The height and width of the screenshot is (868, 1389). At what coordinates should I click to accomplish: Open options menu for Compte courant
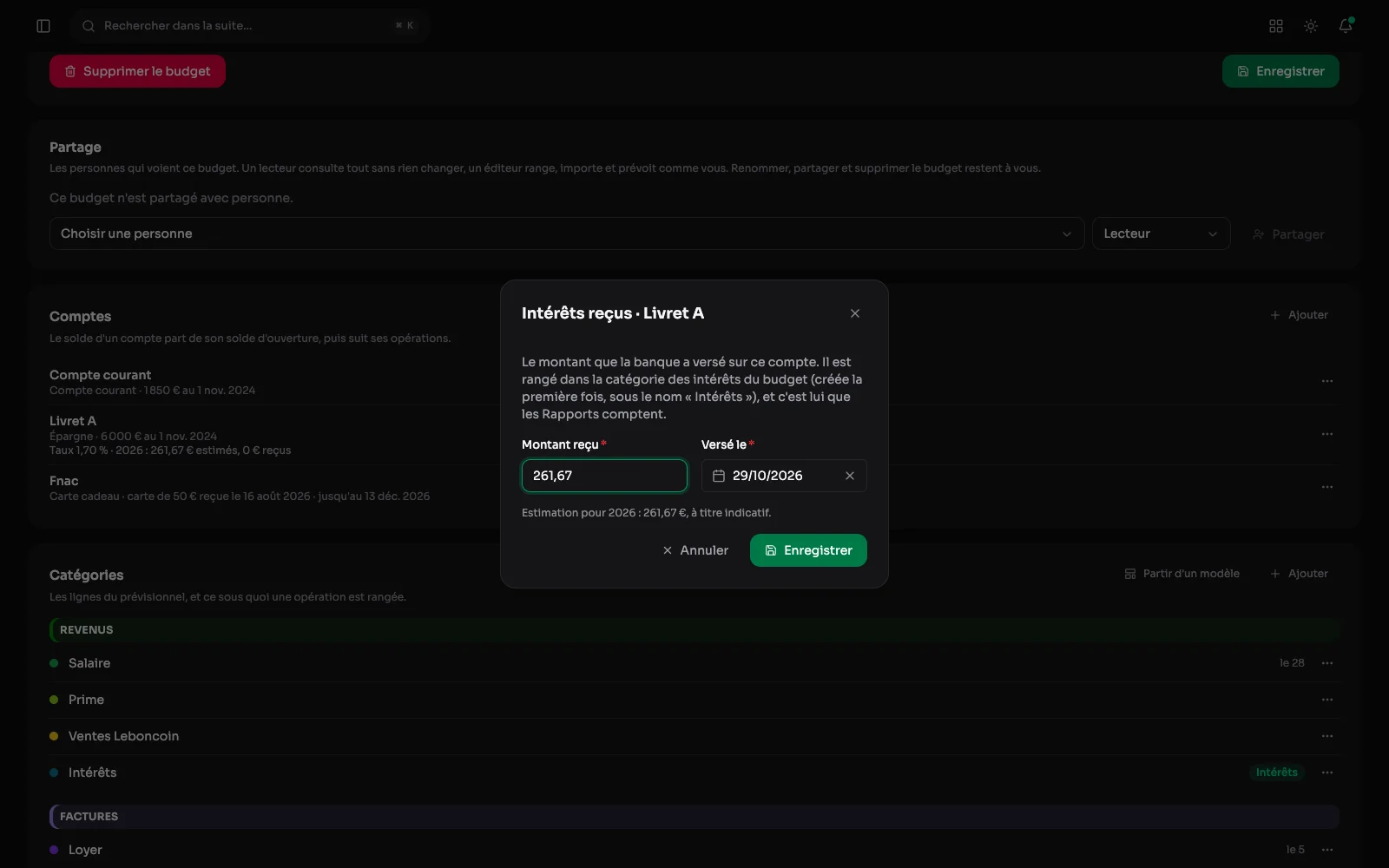[1327, 381]
